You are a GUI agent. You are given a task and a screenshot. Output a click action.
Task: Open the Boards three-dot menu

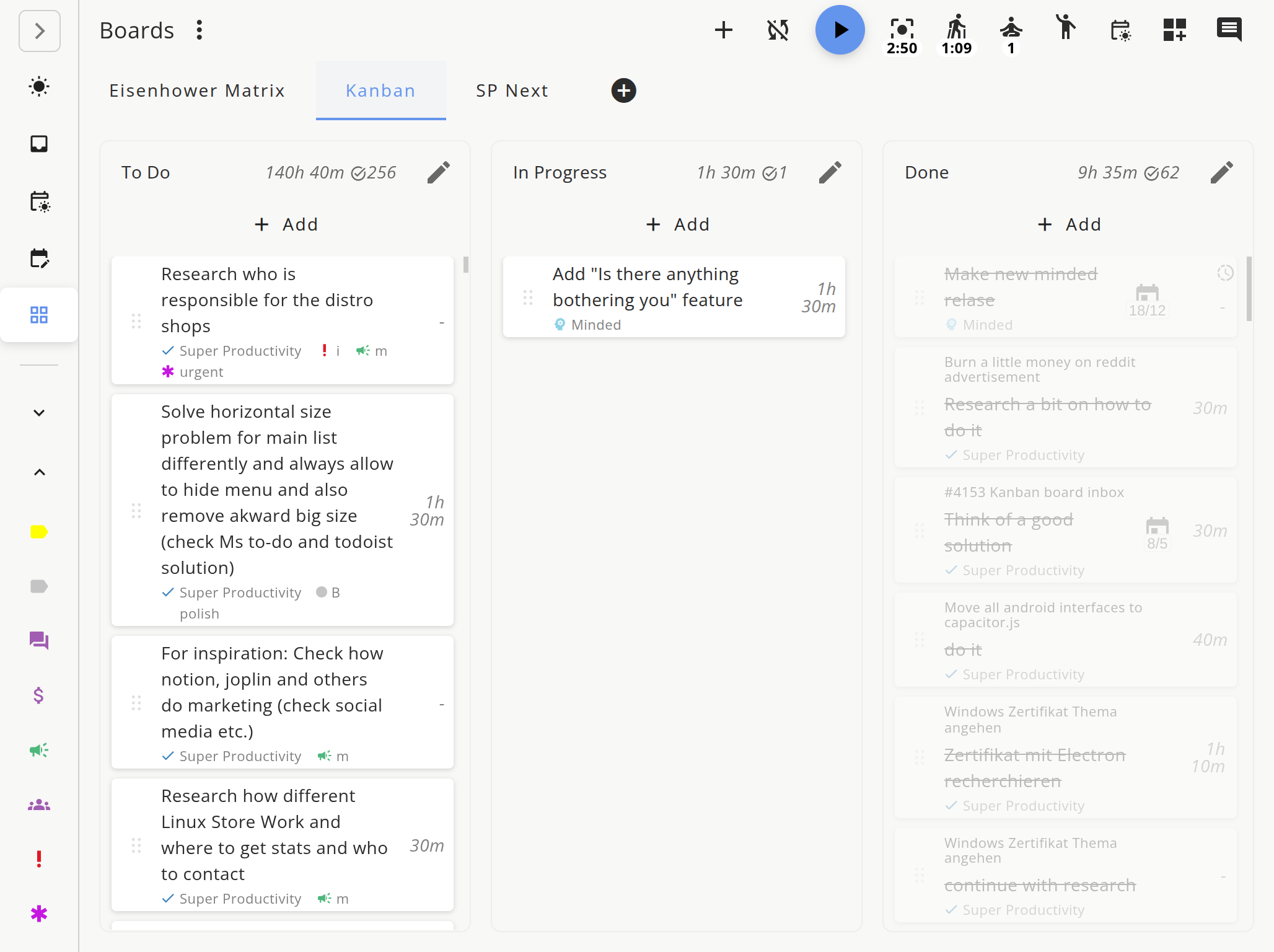click(199, 30)
